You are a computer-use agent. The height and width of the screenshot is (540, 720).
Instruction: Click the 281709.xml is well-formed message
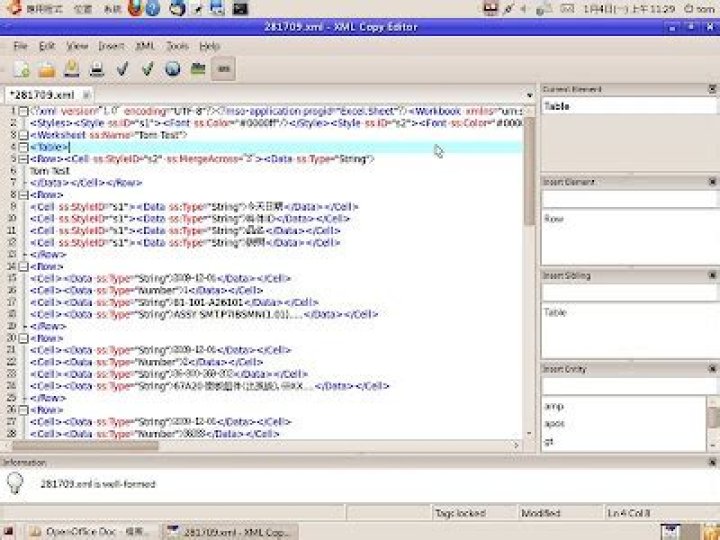(98, 484)
